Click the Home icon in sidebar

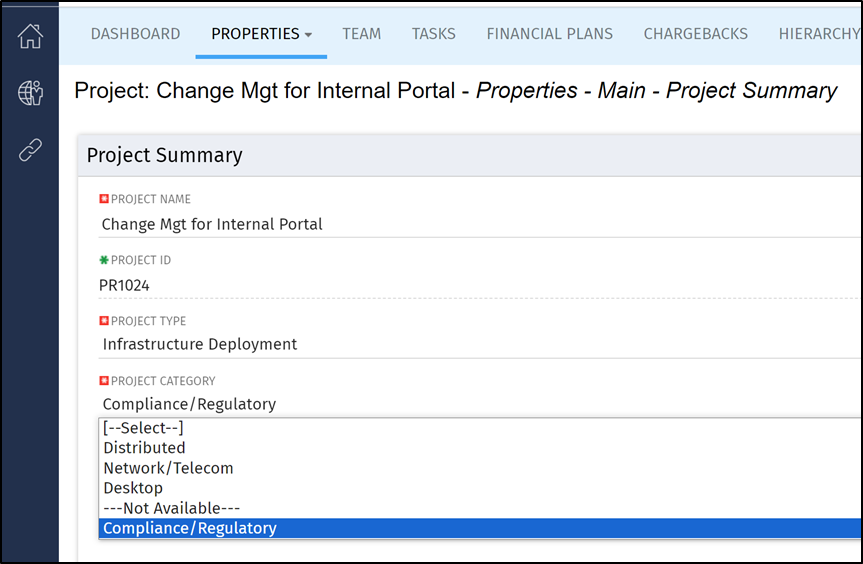point(30,37)
